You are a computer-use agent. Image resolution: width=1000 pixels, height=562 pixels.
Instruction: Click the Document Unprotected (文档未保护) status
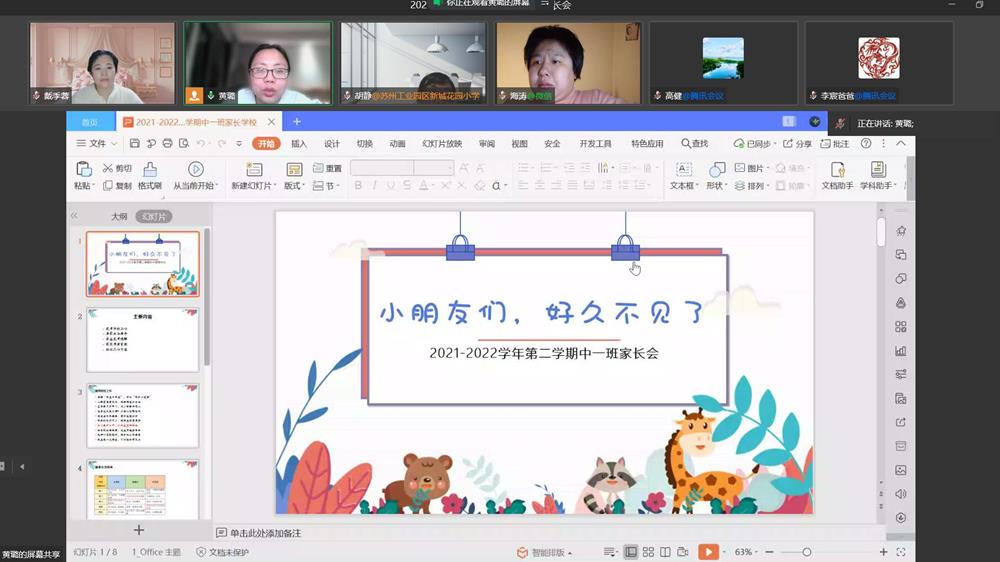point(223,552)
